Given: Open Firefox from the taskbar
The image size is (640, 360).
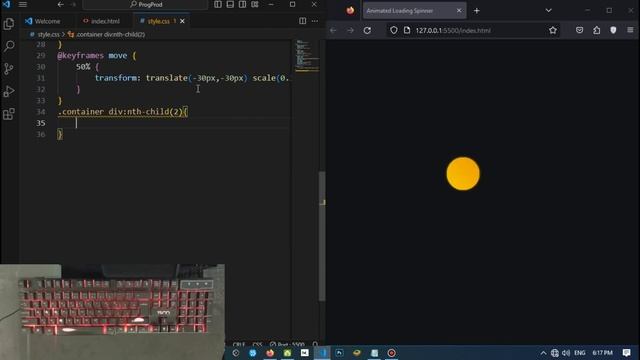Looking at the screenshot, I should 270,353.
